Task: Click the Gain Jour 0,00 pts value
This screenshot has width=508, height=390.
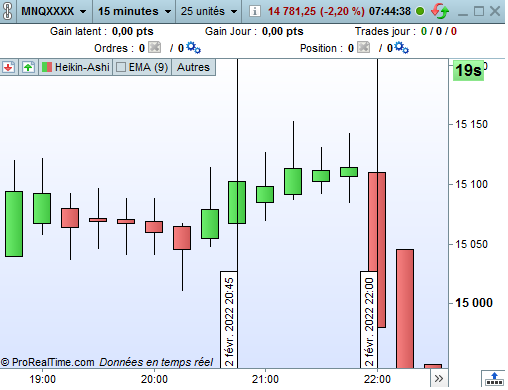Action: click(283, 31)
